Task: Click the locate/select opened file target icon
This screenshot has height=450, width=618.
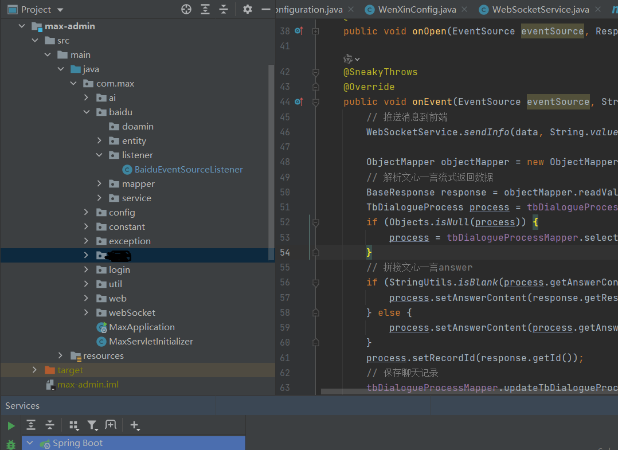Action: coord(186,9)
